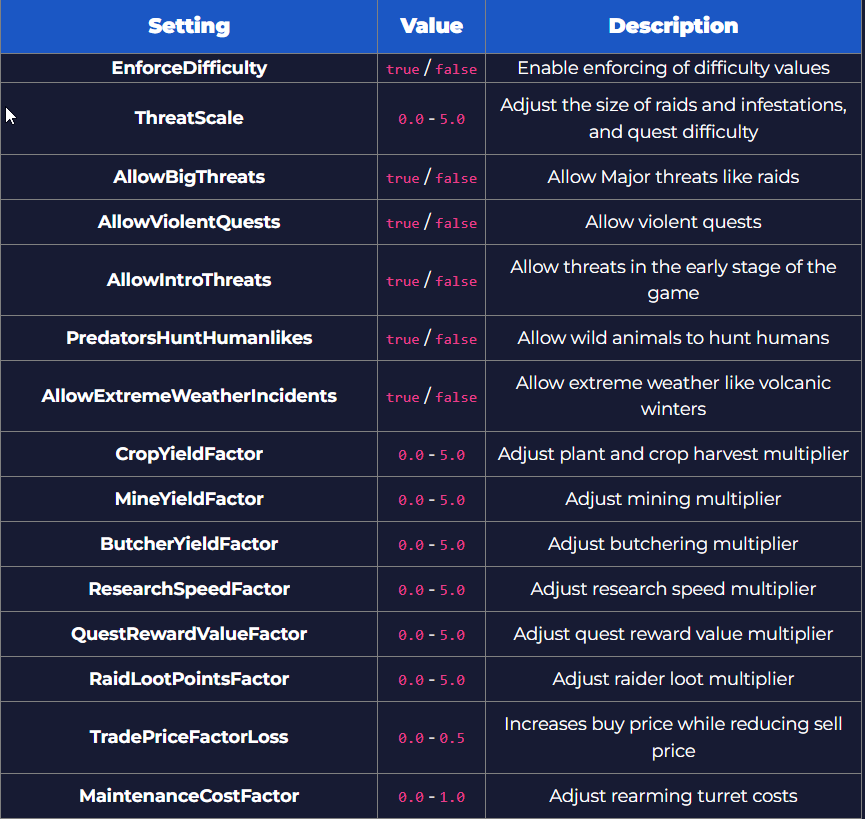Select the ResearchSpeedFactor setting name
This screenshot has width=865, height=819.
(x=189, y=589)
